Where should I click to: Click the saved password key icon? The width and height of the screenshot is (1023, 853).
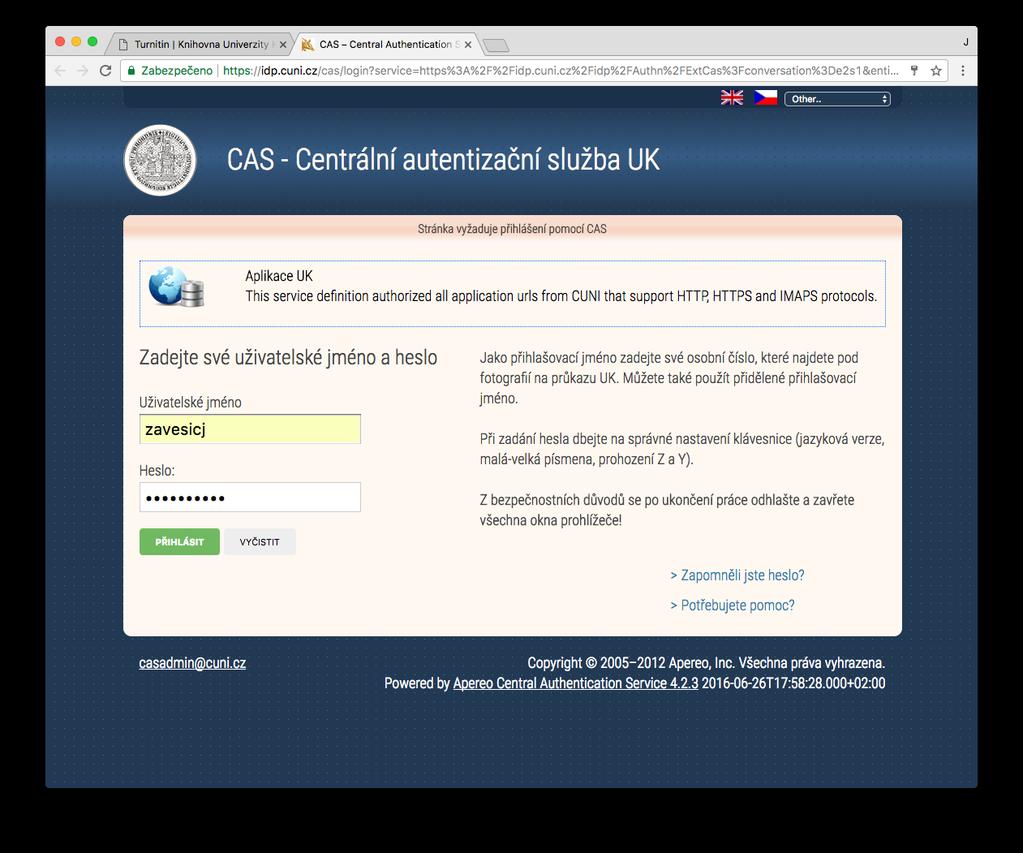pos(914,70)
